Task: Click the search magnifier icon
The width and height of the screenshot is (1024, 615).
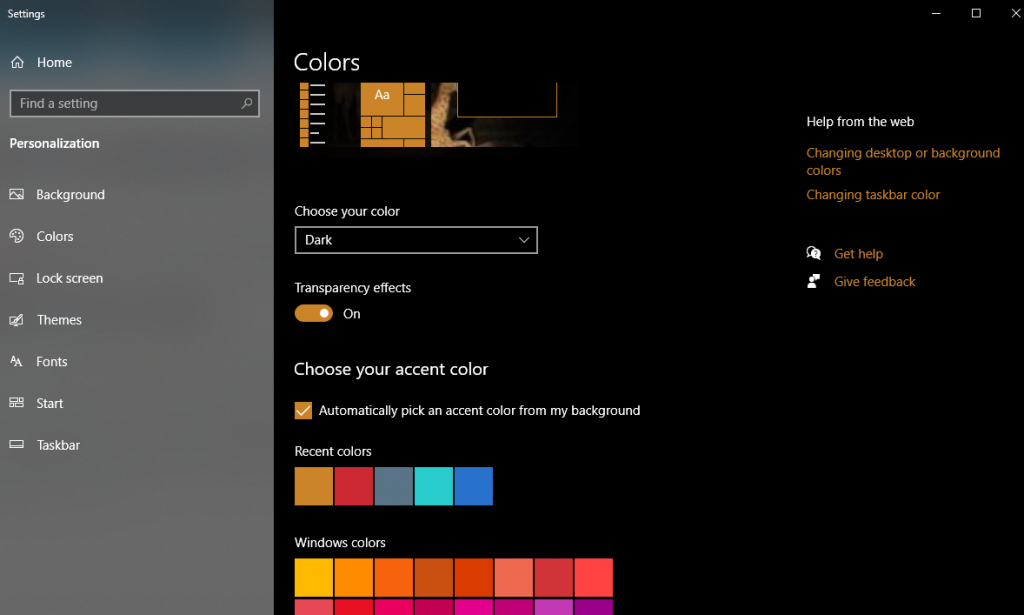Action: (x=247, y=103)
